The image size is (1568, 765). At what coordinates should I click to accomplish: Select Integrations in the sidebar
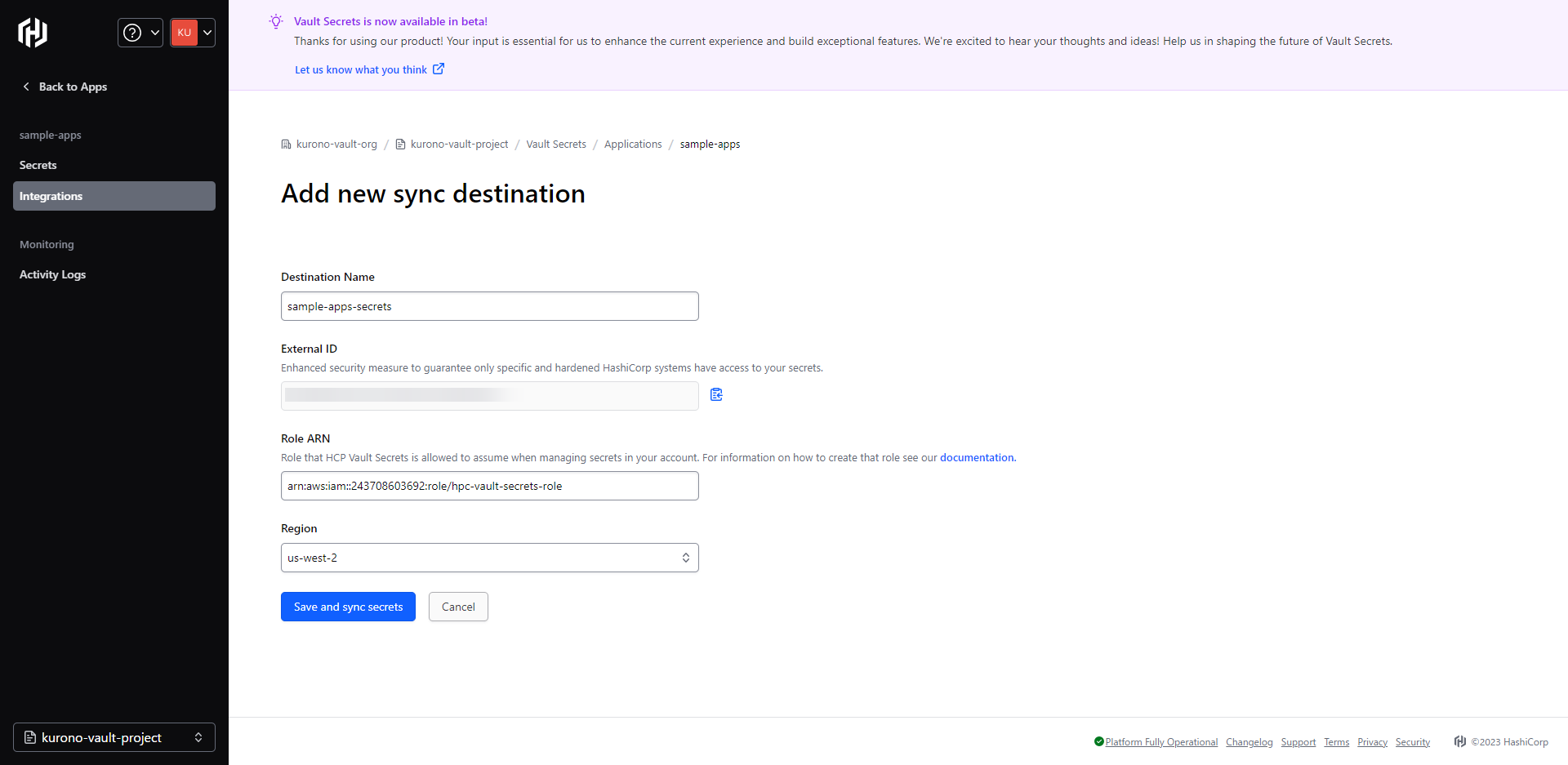coord(114,196)
